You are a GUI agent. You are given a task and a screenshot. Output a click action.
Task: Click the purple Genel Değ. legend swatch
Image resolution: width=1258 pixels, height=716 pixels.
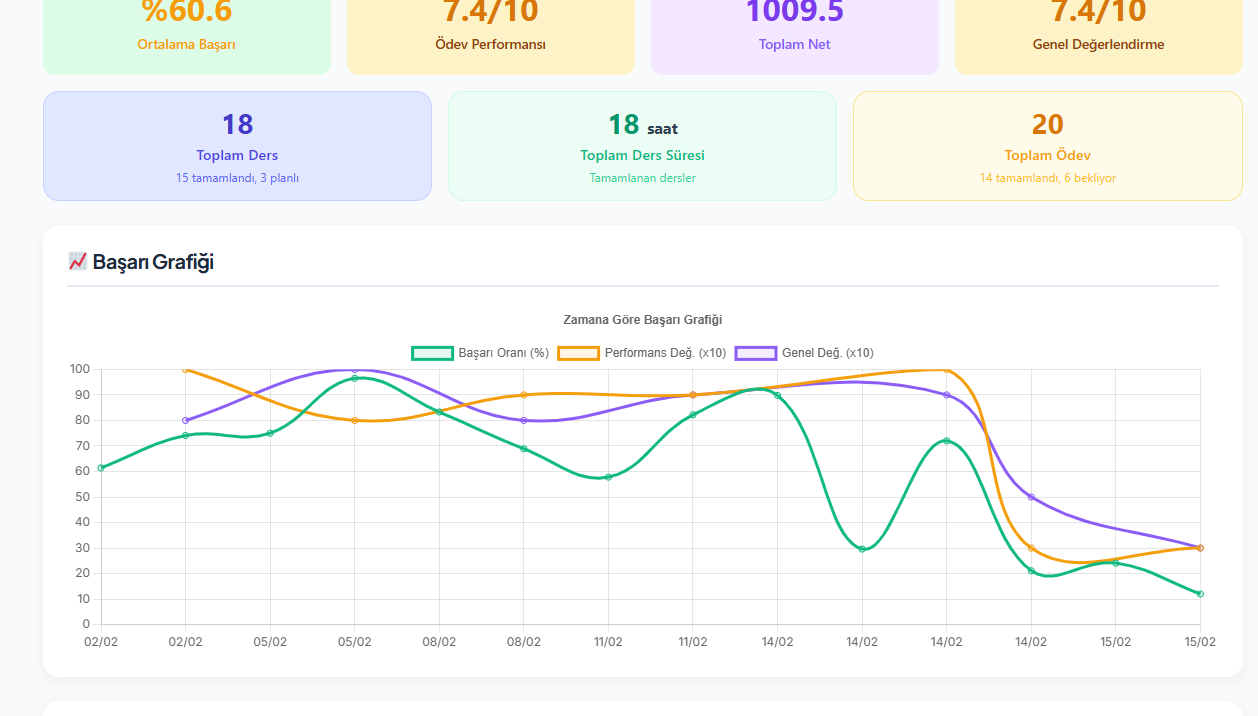tap(755, 353)
